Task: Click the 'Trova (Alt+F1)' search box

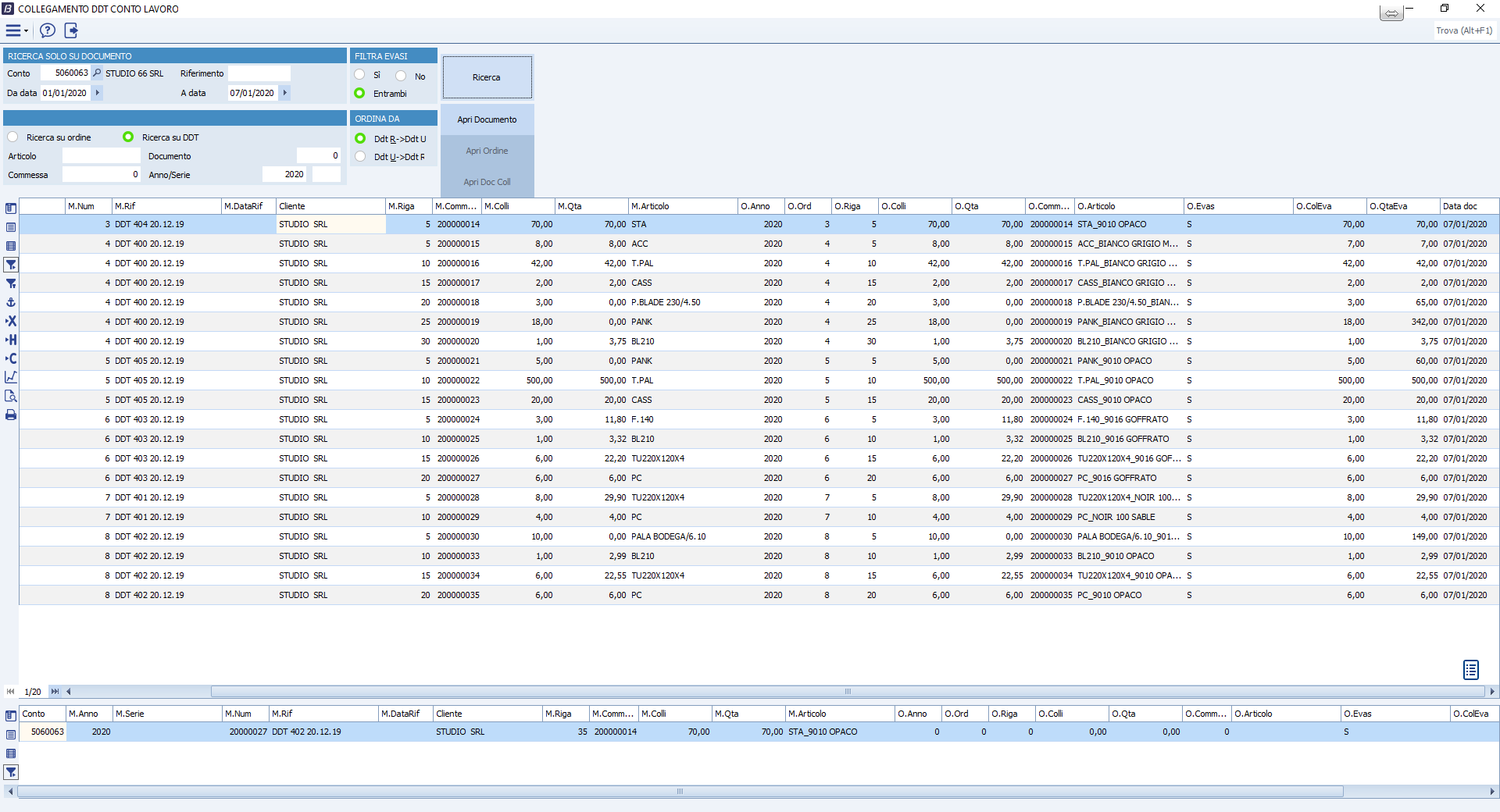Action: (1465, 30)
